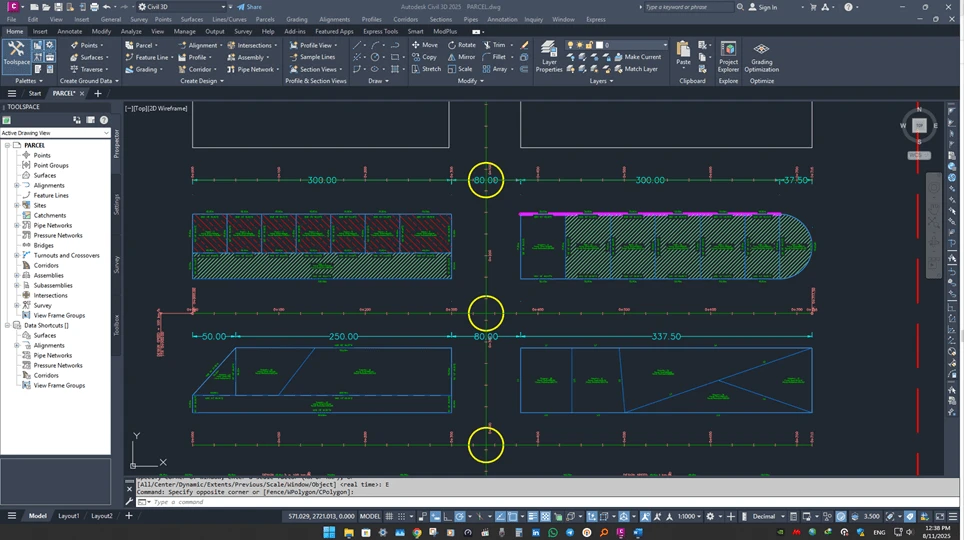
Task: Click the command line input field
Action: pos(300,502)
